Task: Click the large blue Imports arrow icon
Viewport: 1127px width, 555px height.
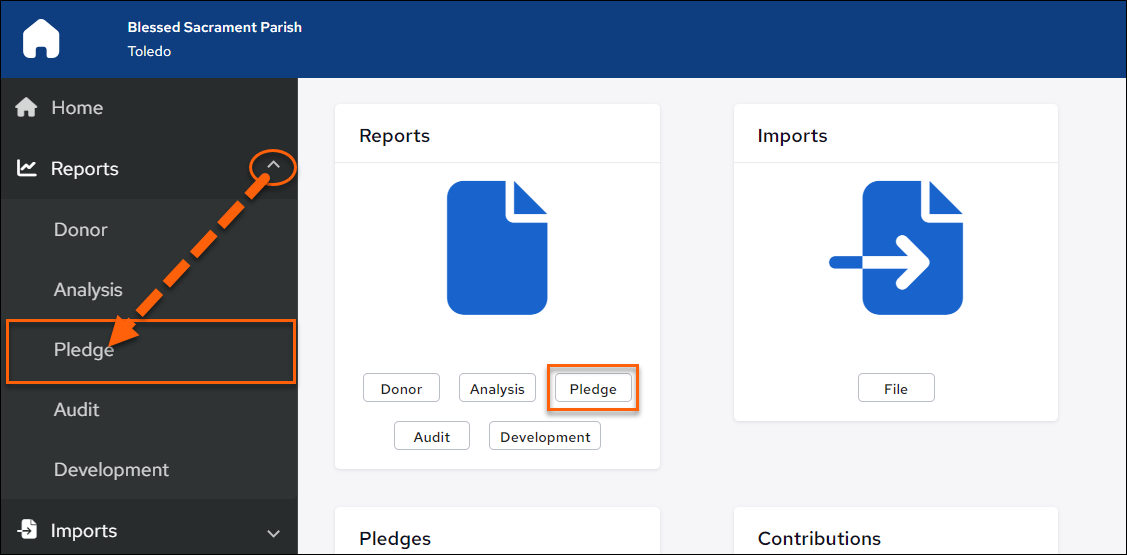Action: [x=896, y=248]
